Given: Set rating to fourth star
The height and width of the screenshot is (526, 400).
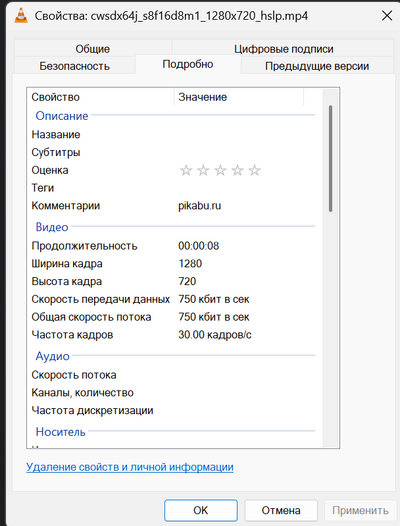Looking at the screenshot, I should [237, 170].
